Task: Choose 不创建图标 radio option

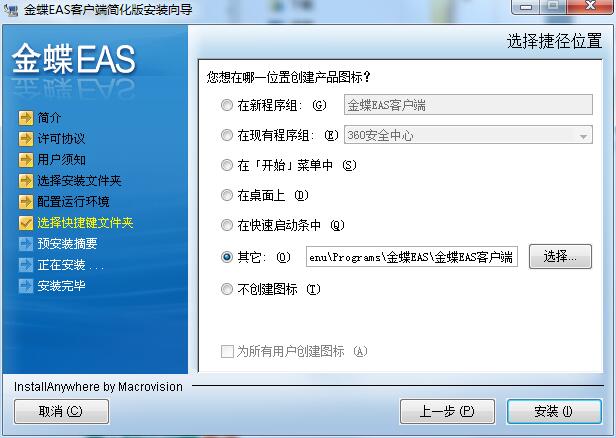Action: [x=227, y=289]
